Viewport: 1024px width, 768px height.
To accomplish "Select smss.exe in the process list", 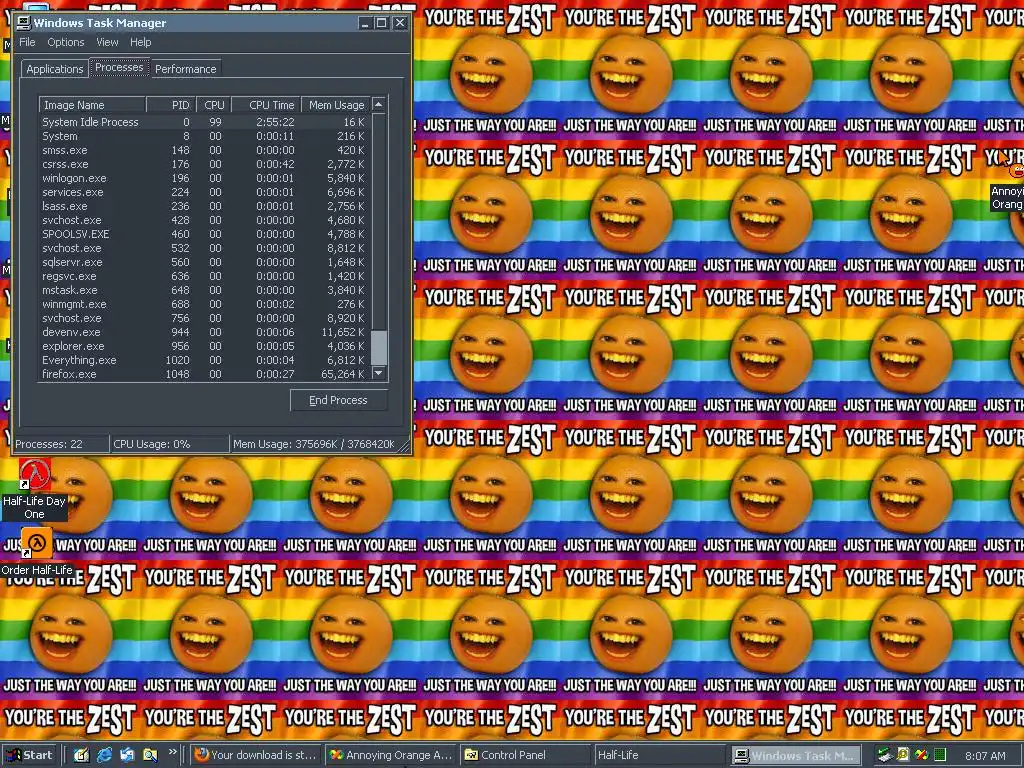I will pyautogui.click(x=204, y=150).
